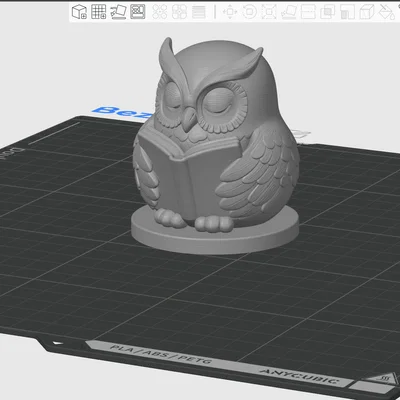Click the Variable layer height icon
400x400 pixels.
coord(199,12)
